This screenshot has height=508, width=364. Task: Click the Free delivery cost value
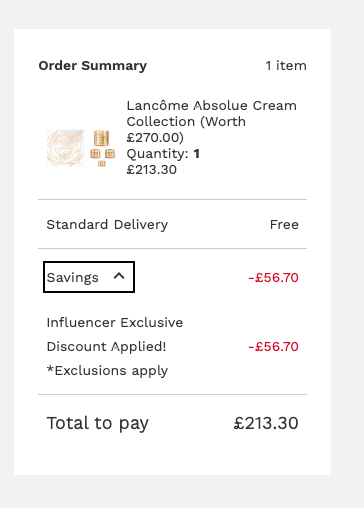tap(284, 225)
